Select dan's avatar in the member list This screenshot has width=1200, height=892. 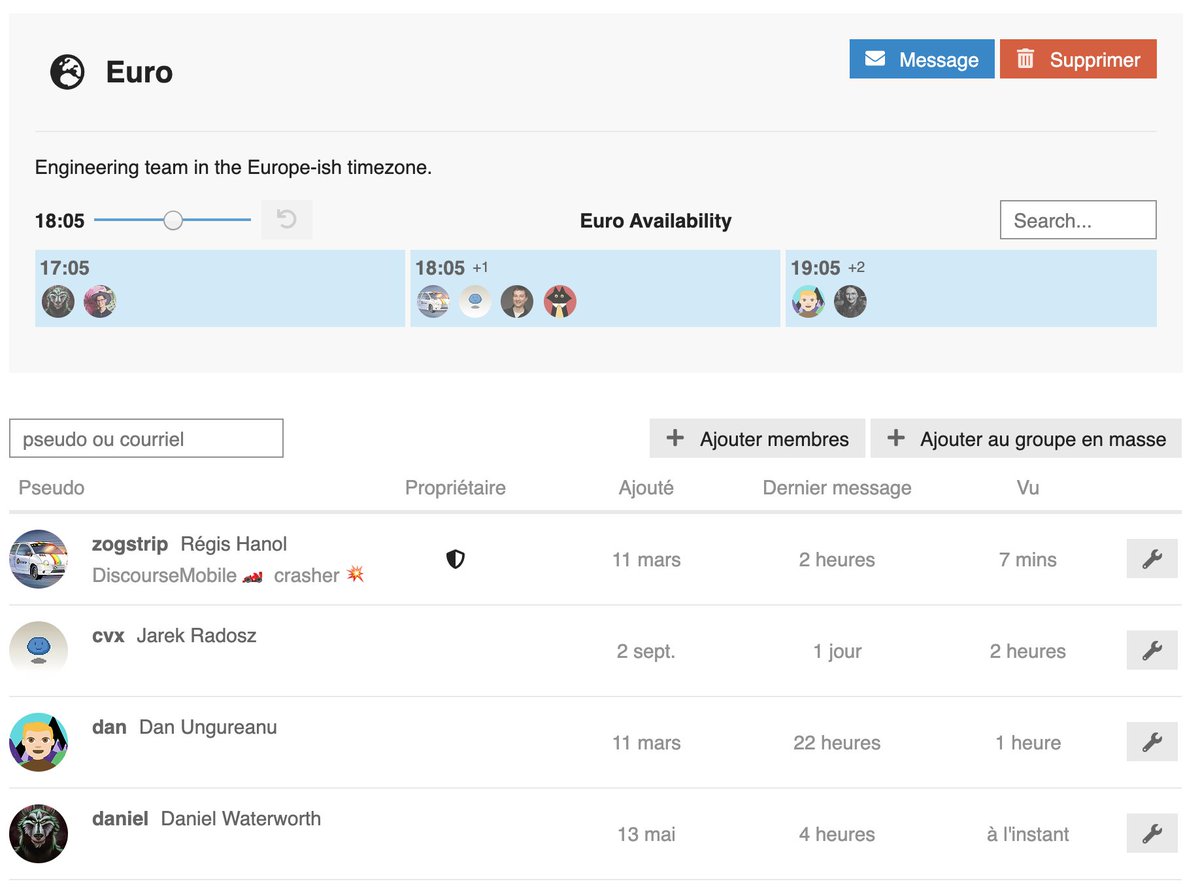click(x=38, y=742)
